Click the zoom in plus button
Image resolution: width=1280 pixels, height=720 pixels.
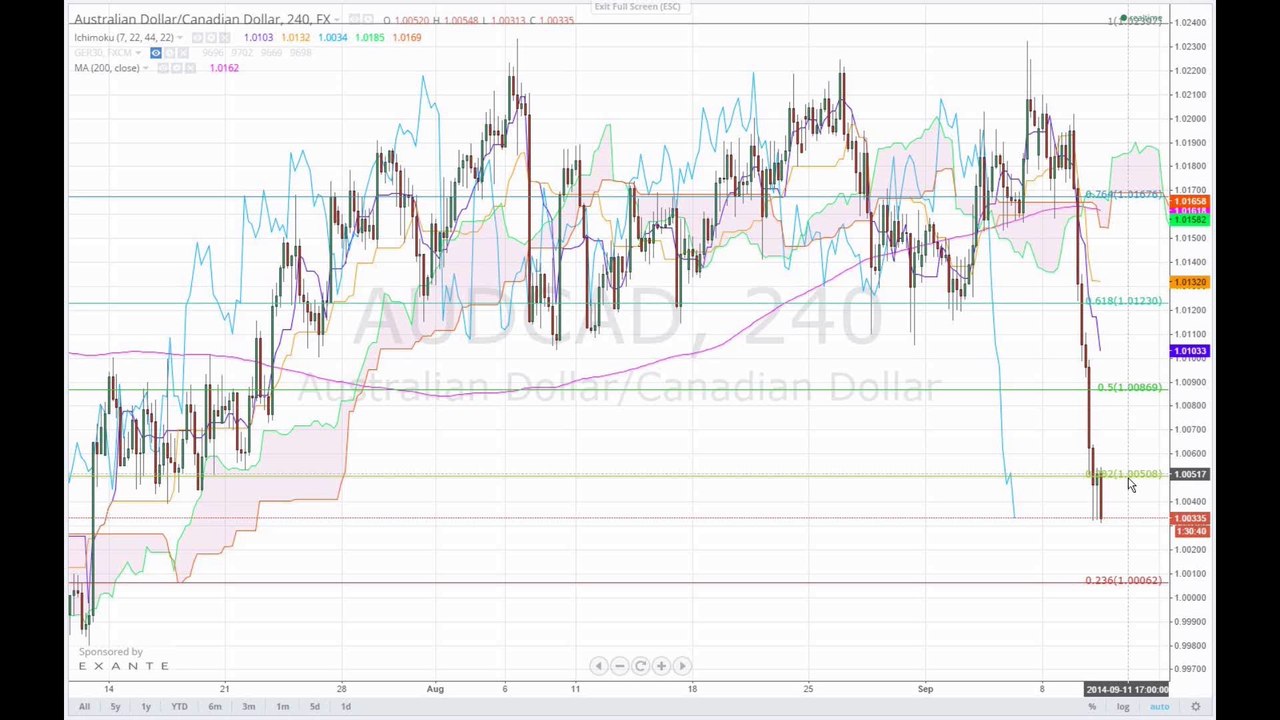pyautogui.click(x=661, y=666)
